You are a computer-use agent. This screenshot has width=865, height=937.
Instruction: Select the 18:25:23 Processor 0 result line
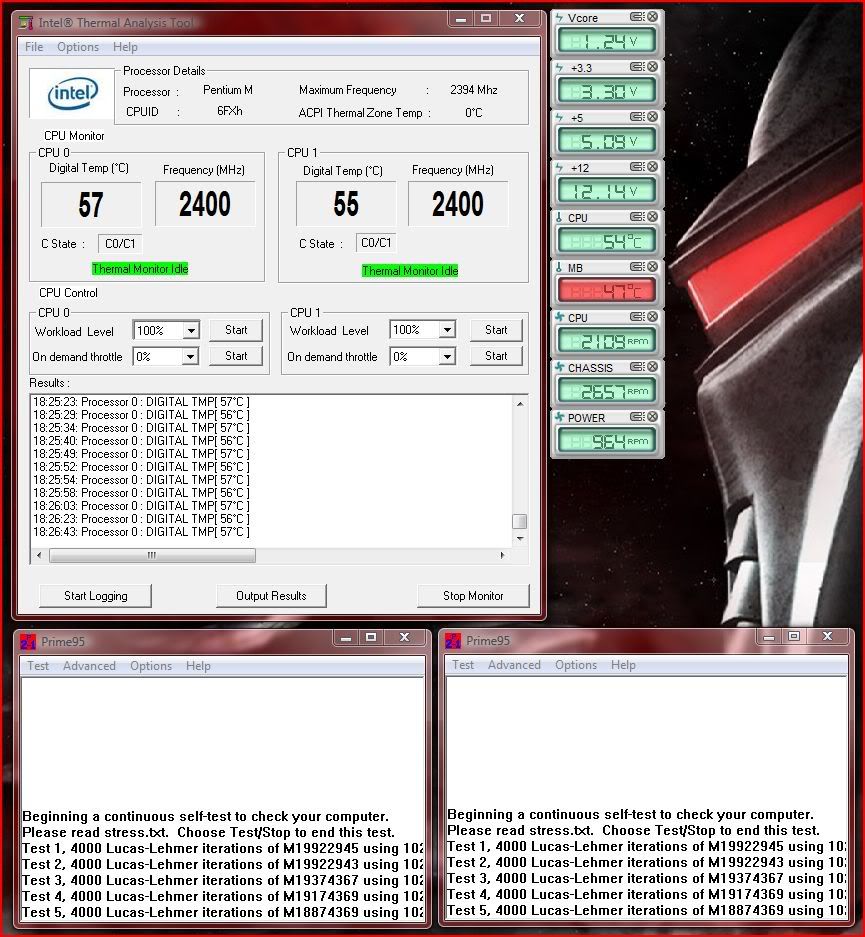(x=141, y=402)
